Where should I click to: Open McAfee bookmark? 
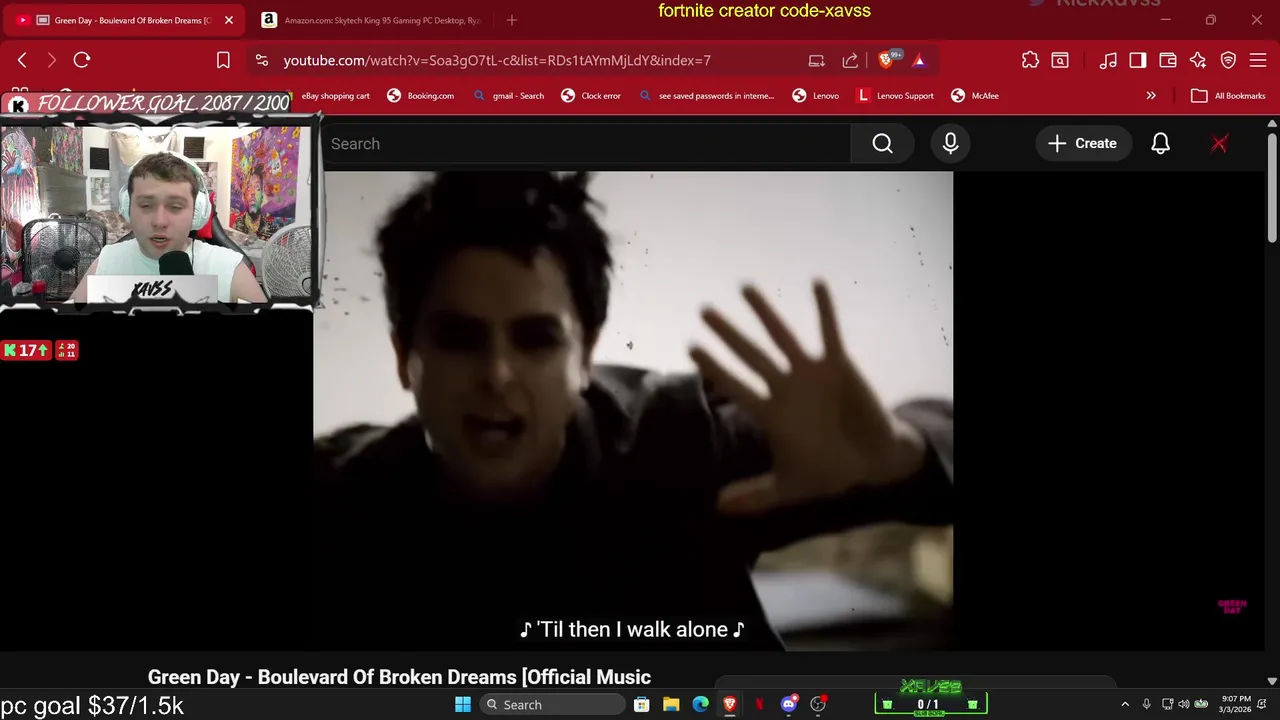[x=975, y=96]
